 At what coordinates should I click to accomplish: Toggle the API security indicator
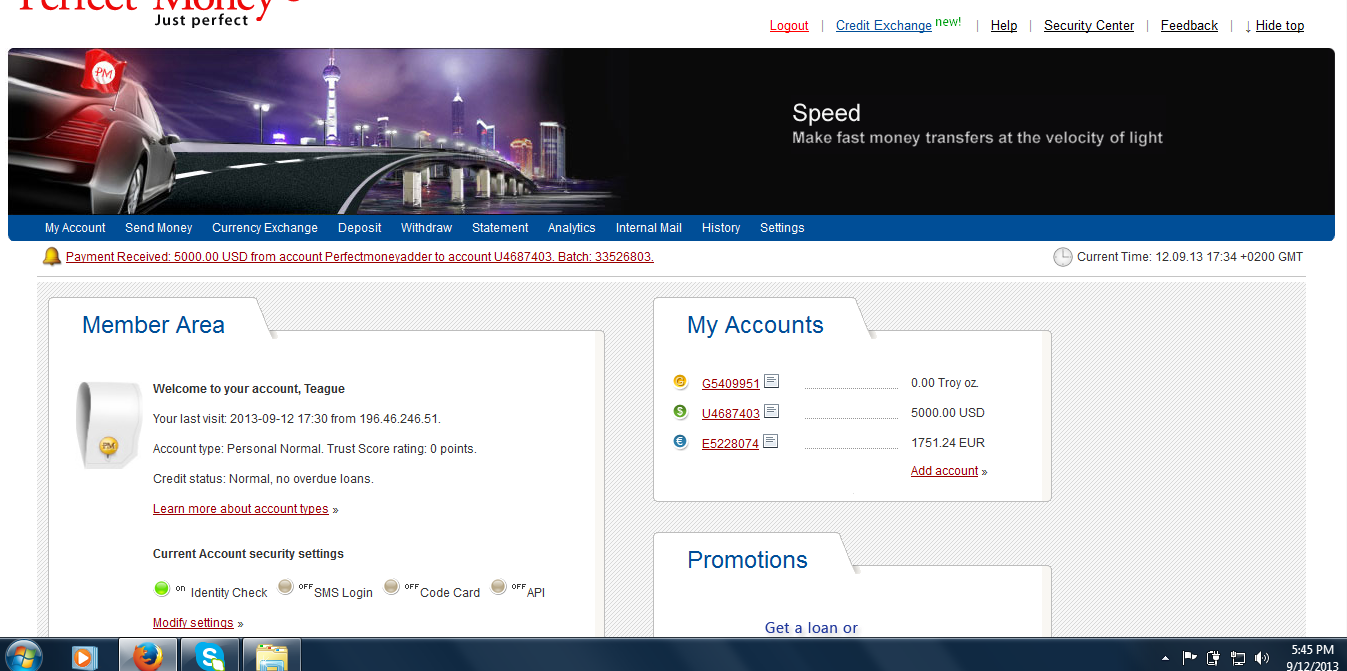tap(499, 586)
